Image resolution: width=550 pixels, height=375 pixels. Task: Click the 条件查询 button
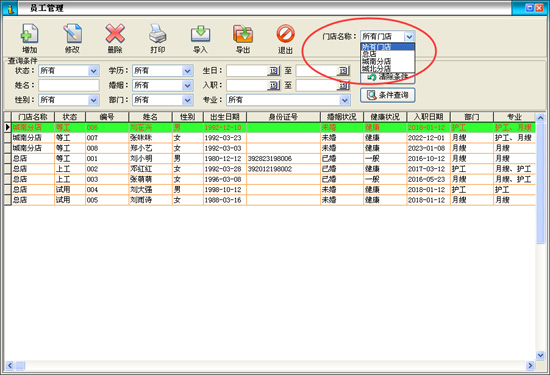point(388,95)
